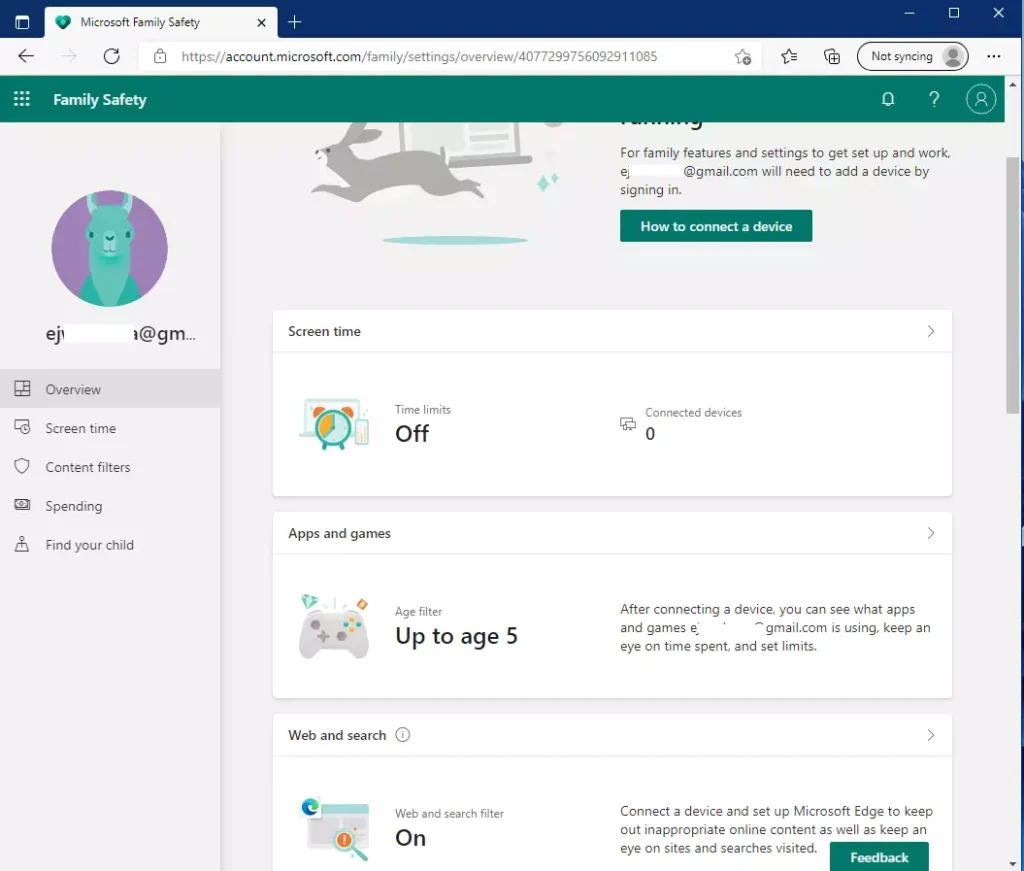Screen dimensions: 1024x871
Task: Click the scrollbar down arrow
Action: pos(1013,864)
